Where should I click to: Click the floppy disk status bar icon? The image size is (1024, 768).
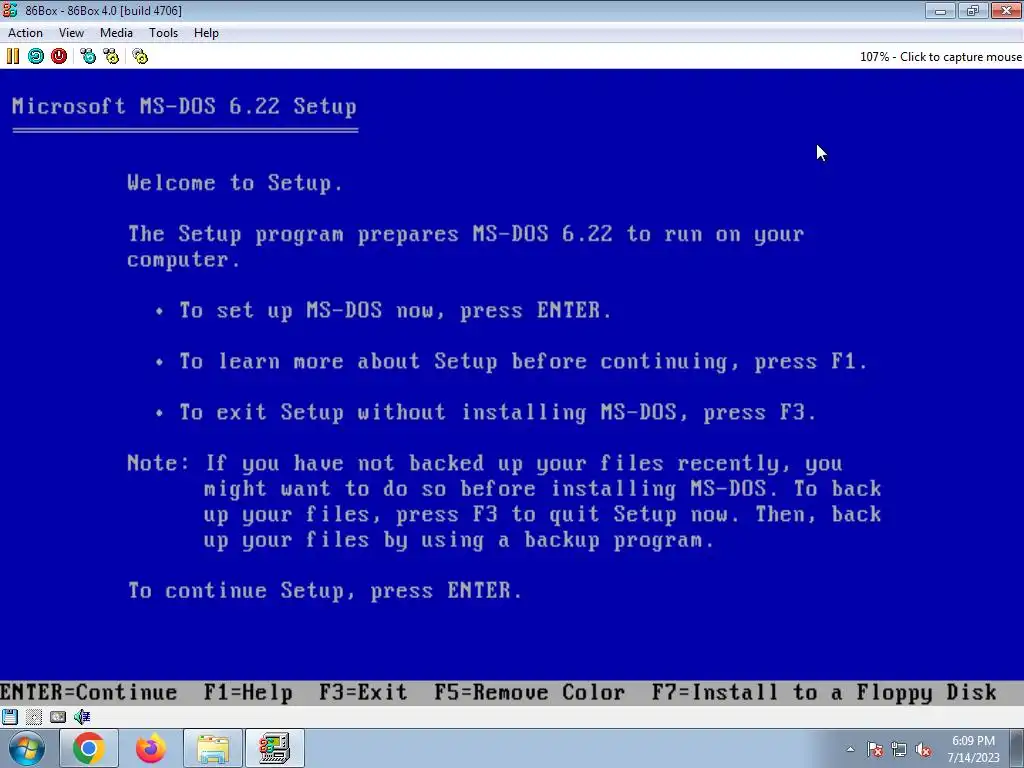click(x=10, y=717)
